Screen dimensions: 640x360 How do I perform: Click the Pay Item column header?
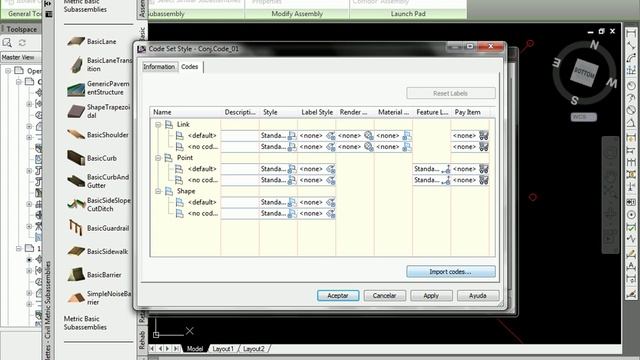469,112
